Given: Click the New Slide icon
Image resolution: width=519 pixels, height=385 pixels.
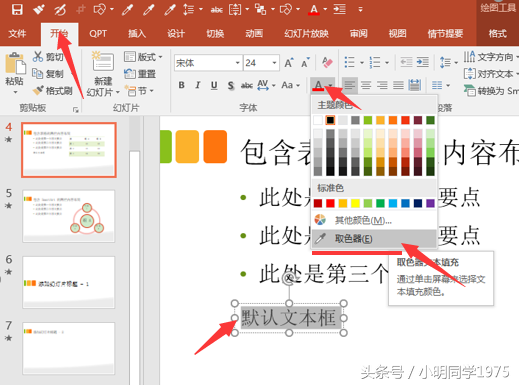Looking at the screenshot, I should tap(103, 61).
